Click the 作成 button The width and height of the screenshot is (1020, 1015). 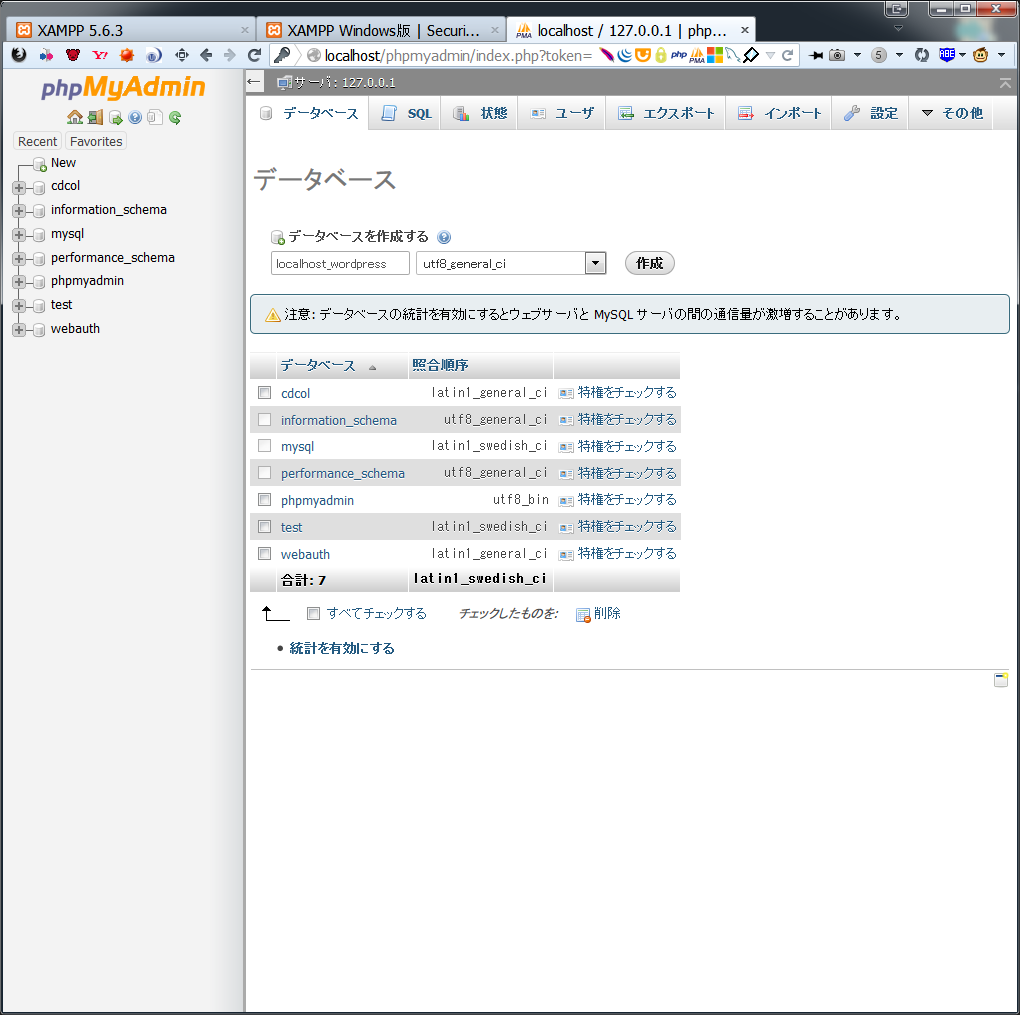(x=649, y=264)
